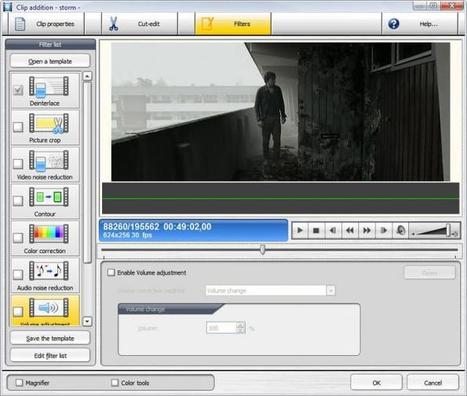The image size is (467, 396).
Task: Switch to the Cut-edit tab
Action: click(x=139, y=24)
